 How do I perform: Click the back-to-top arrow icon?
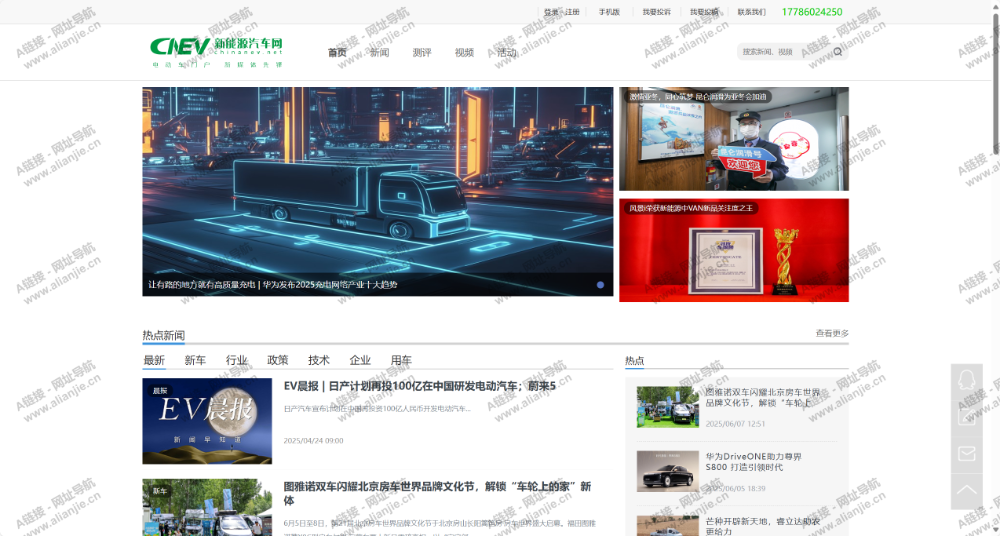click(x=967, y=490)
